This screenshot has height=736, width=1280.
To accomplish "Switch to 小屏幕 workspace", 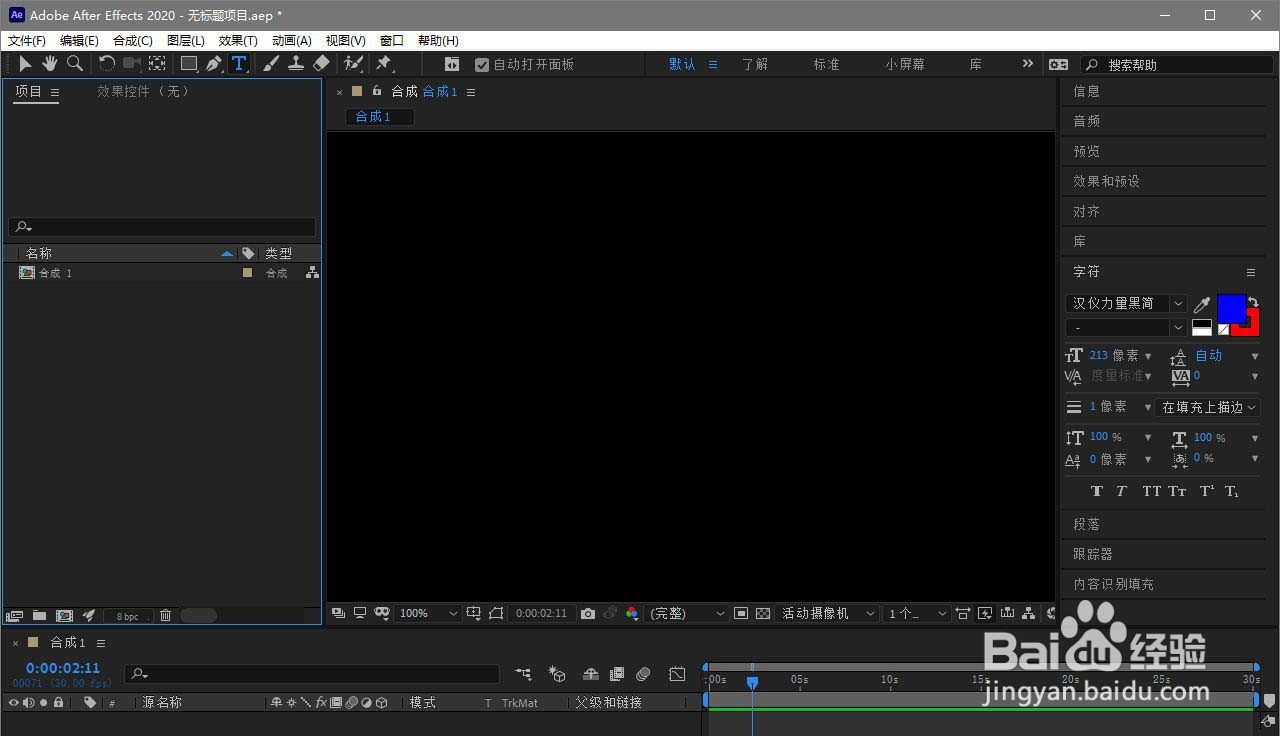I will point(905,64).
